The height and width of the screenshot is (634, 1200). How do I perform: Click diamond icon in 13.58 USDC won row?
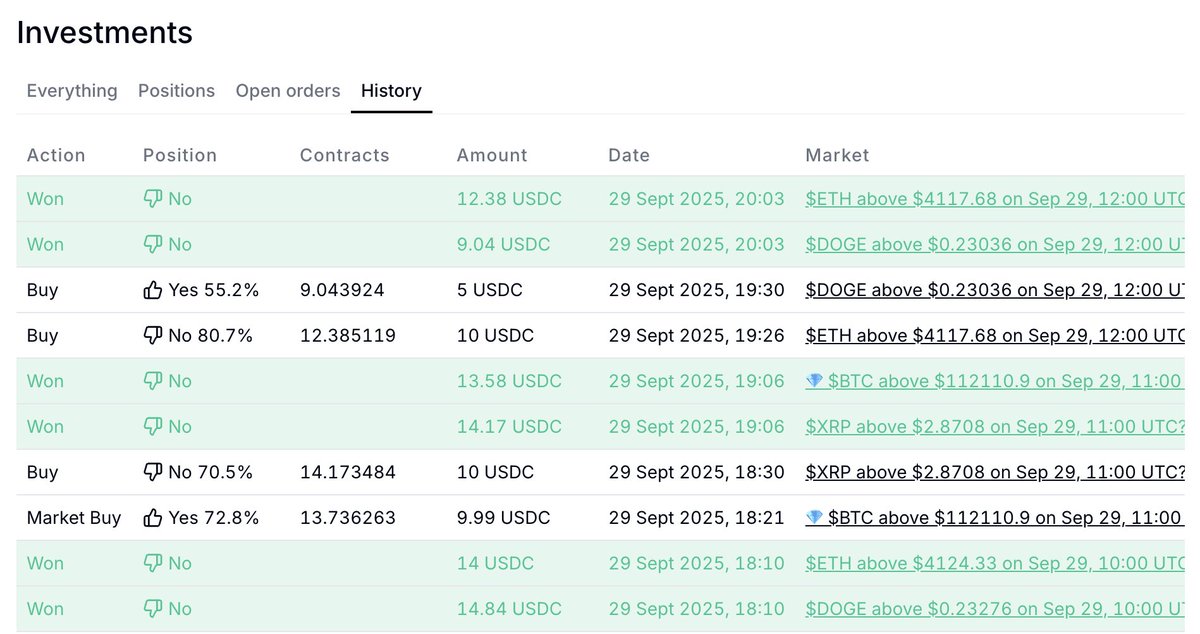click(x=815, y=381)
